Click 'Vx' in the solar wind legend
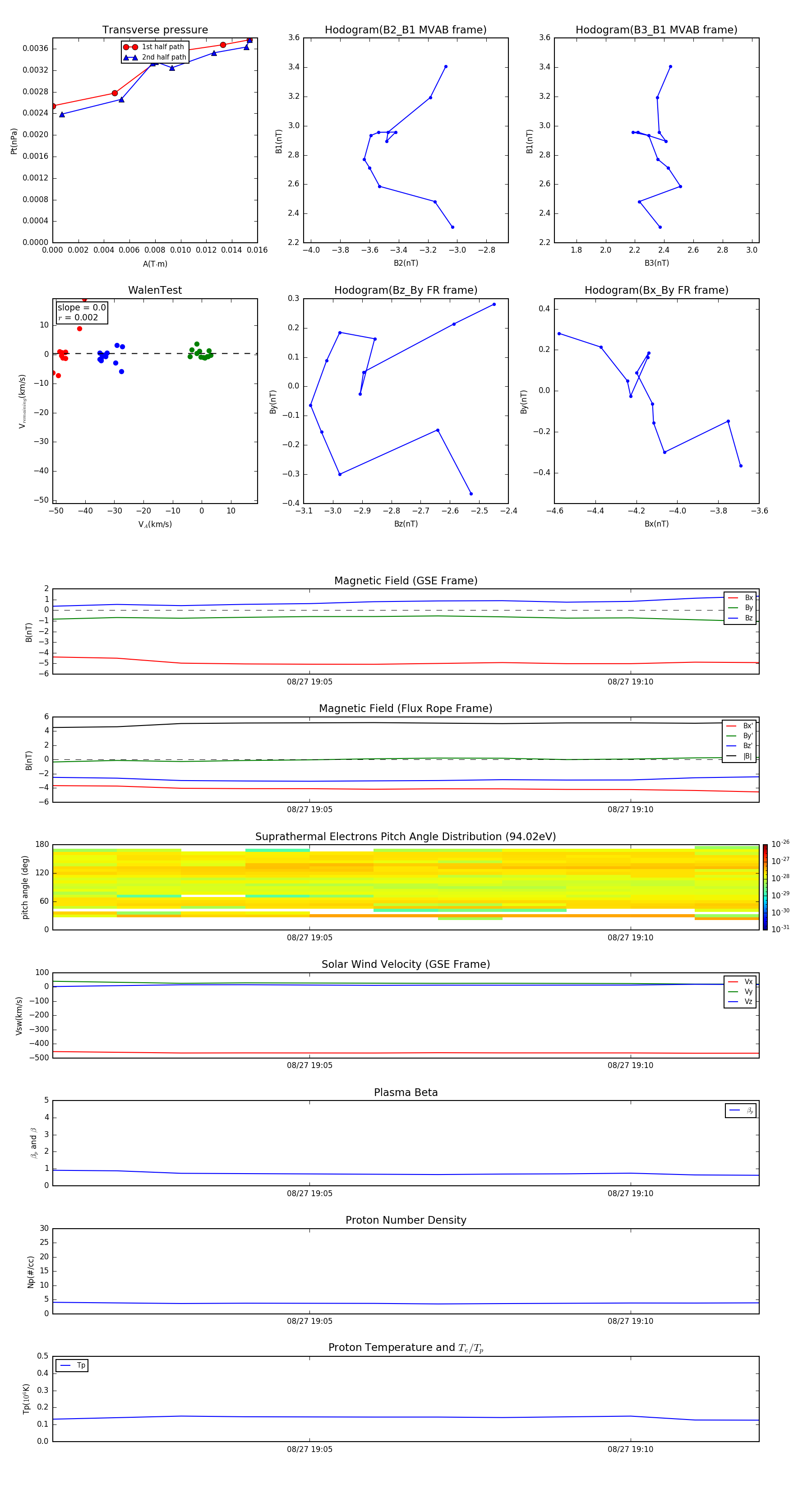Viewport: 812px width, 1489px height. [x=740, y=981]
